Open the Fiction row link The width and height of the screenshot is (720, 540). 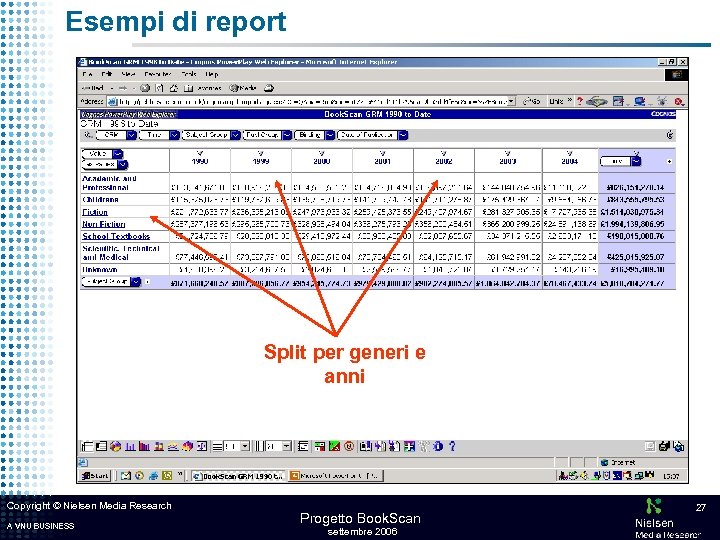coord(95,212)
